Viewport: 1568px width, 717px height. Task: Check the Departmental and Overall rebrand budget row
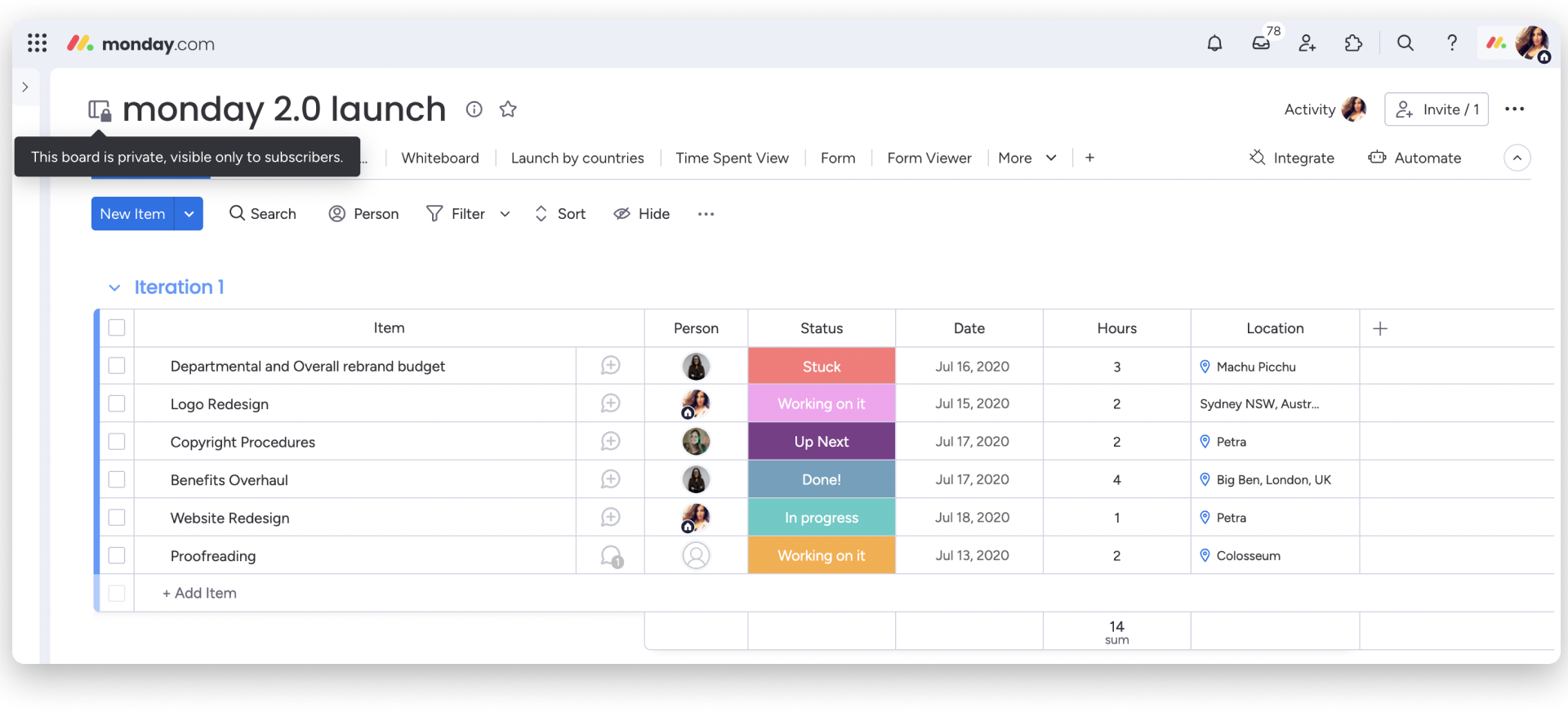pyautogui.click(x=117, y=366)
